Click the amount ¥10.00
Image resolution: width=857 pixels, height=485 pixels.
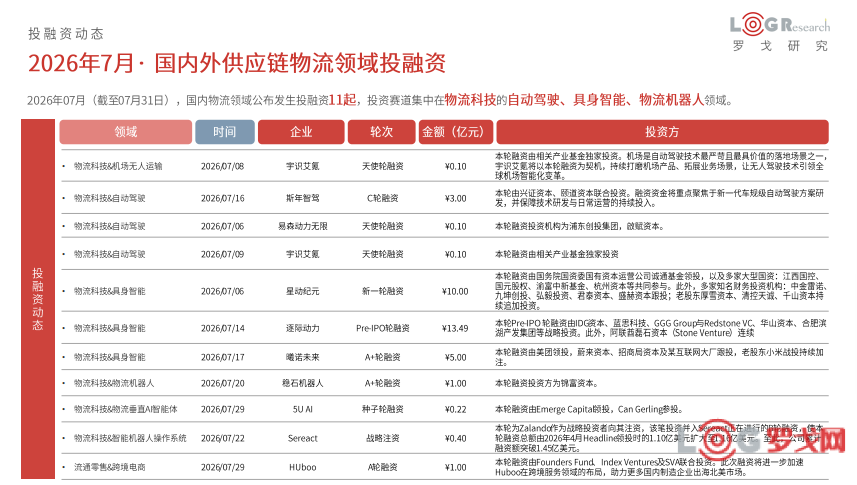pyautogui.click(x=455, y=291)
